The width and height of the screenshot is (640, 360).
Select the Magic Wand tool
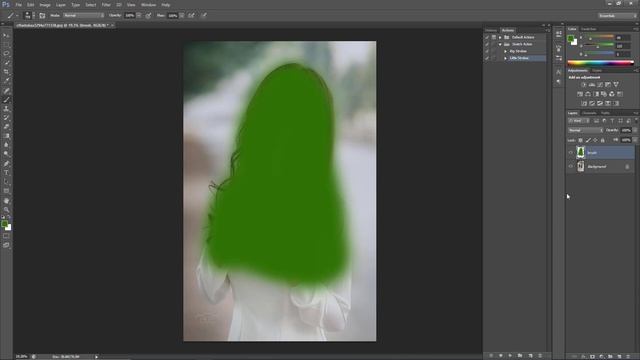point(6,62)
